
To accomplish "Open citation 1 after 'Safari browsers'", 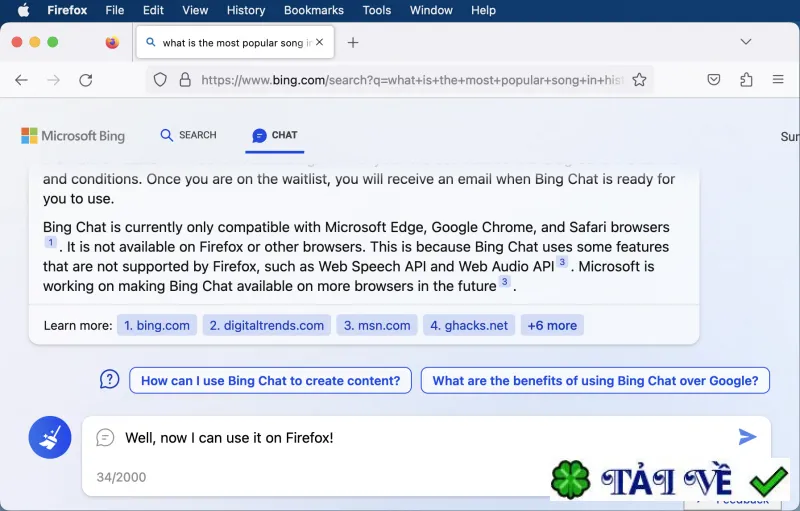I will click(x=50, y=242).
